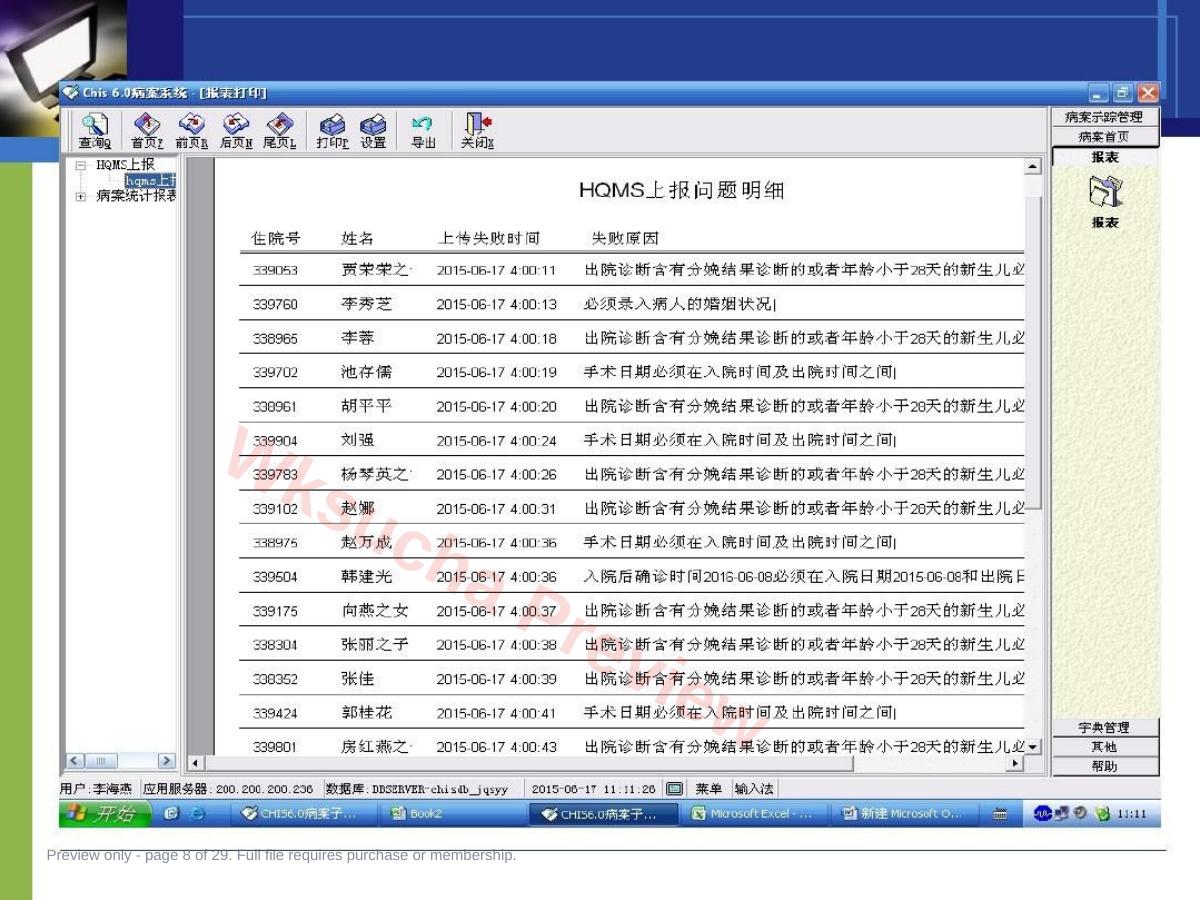
Task: Click patient name 韩建光
Action: pos(366,576)
